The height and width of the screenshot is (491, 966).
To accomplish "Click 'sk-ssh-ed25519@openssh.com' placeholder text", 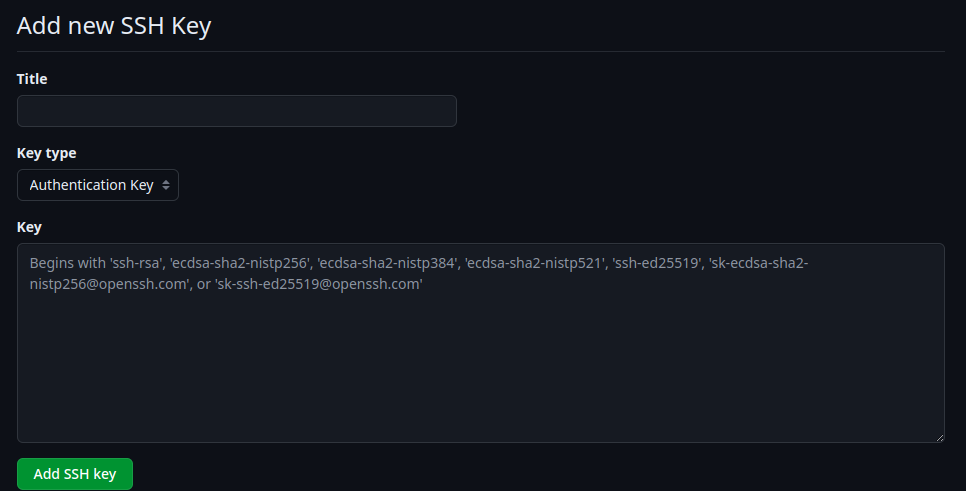I will coord(319,284).
